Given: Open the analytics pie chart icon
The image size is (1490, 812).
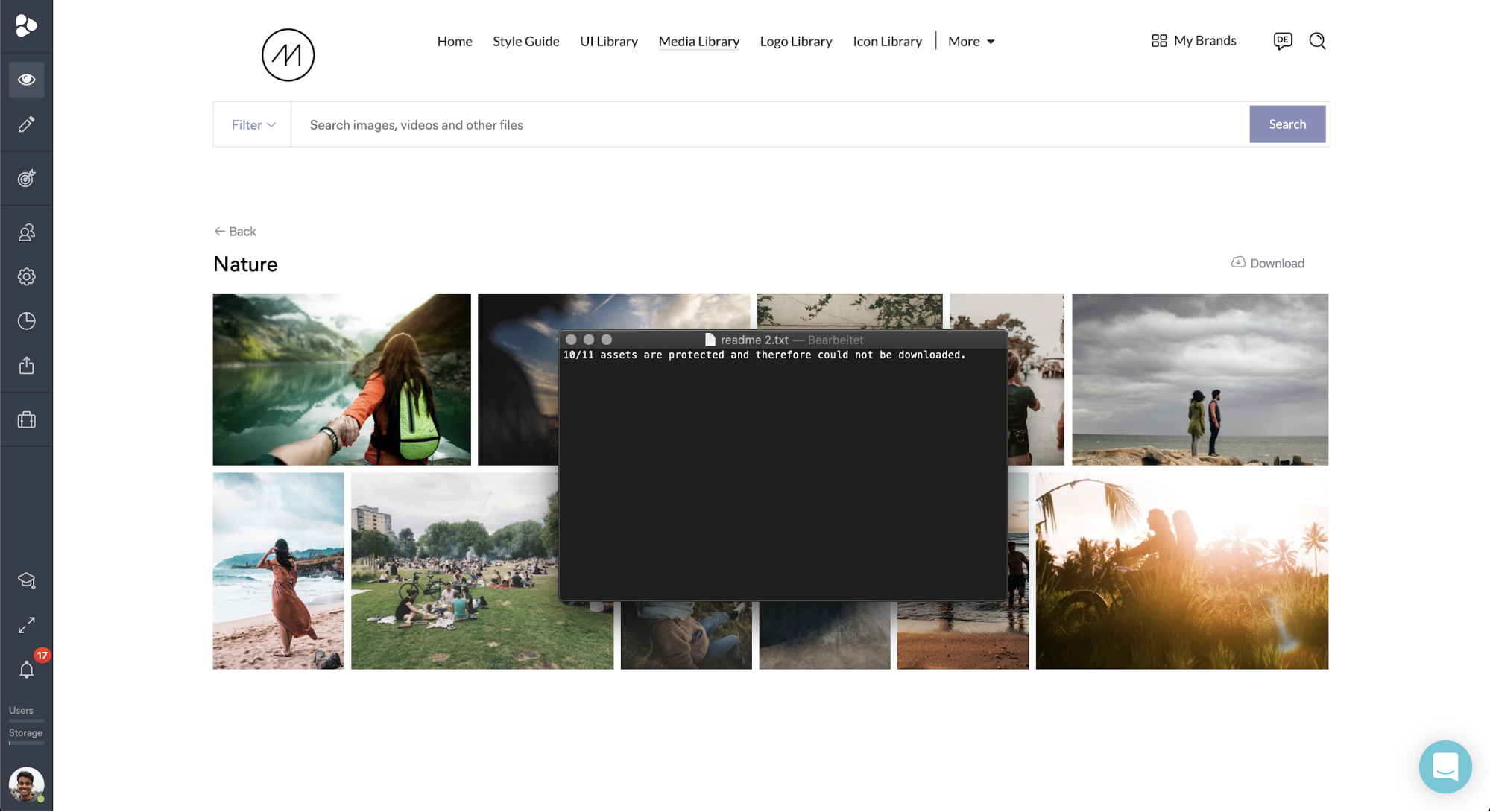Looking at the screenshot, I should coord(26,321).
